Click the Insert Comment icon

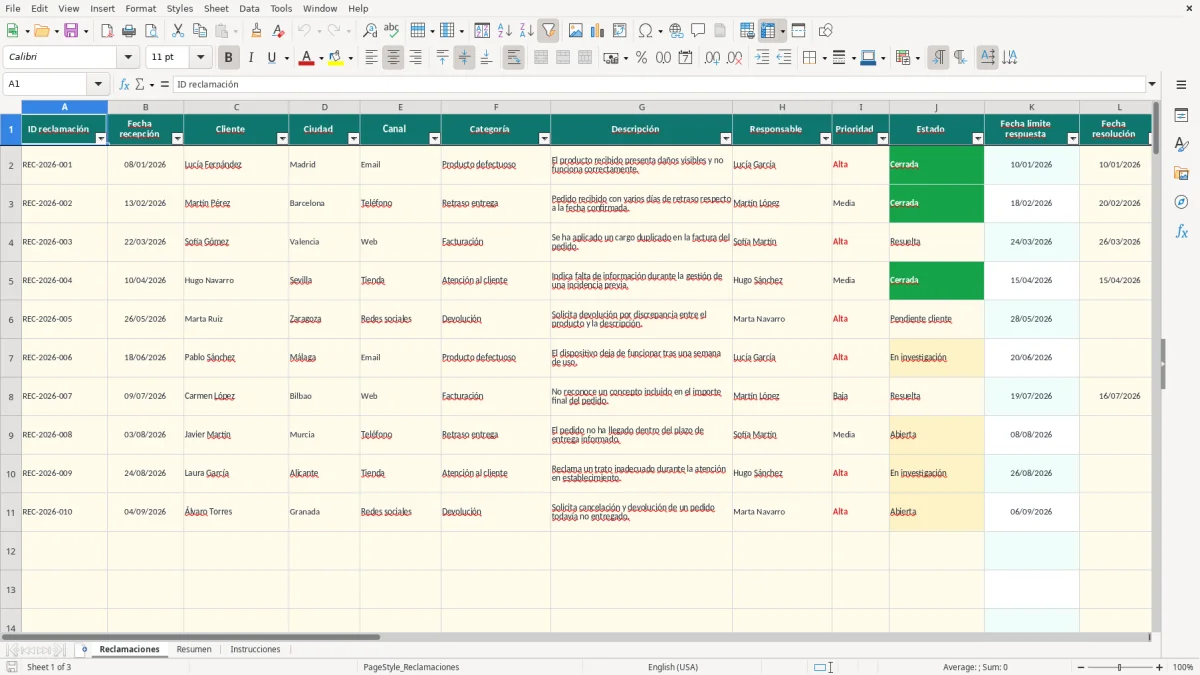click(x=698, y=31)
